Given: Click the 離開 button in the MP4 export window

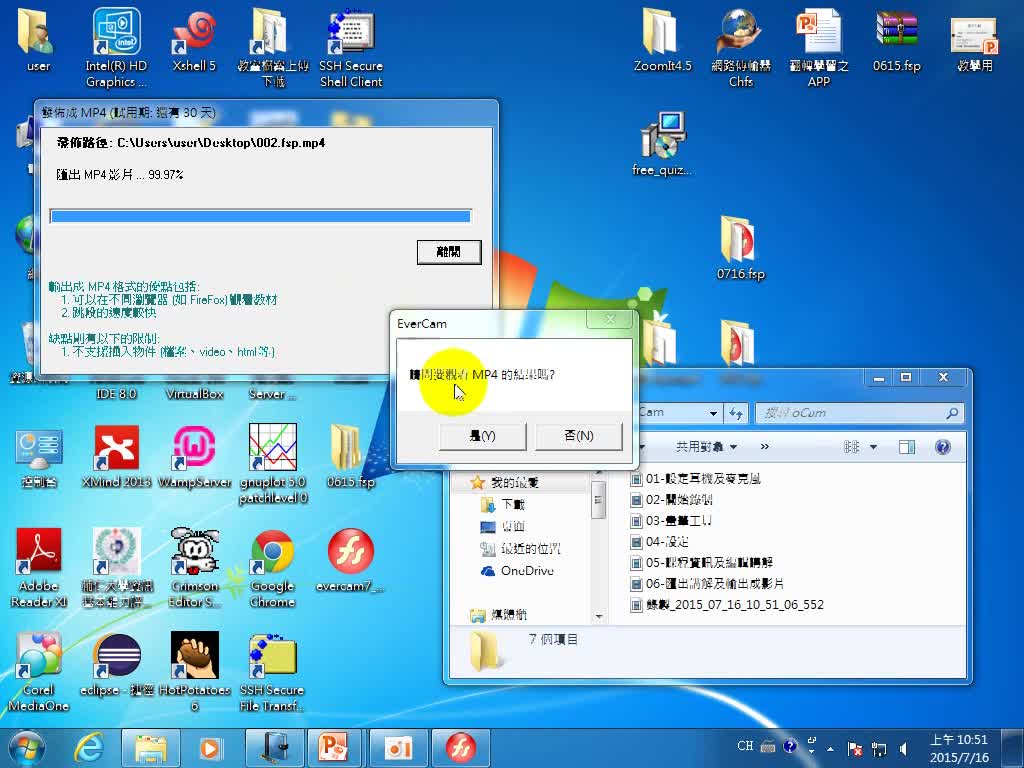Looking at the screenshot, I should (x=449, y=252).
